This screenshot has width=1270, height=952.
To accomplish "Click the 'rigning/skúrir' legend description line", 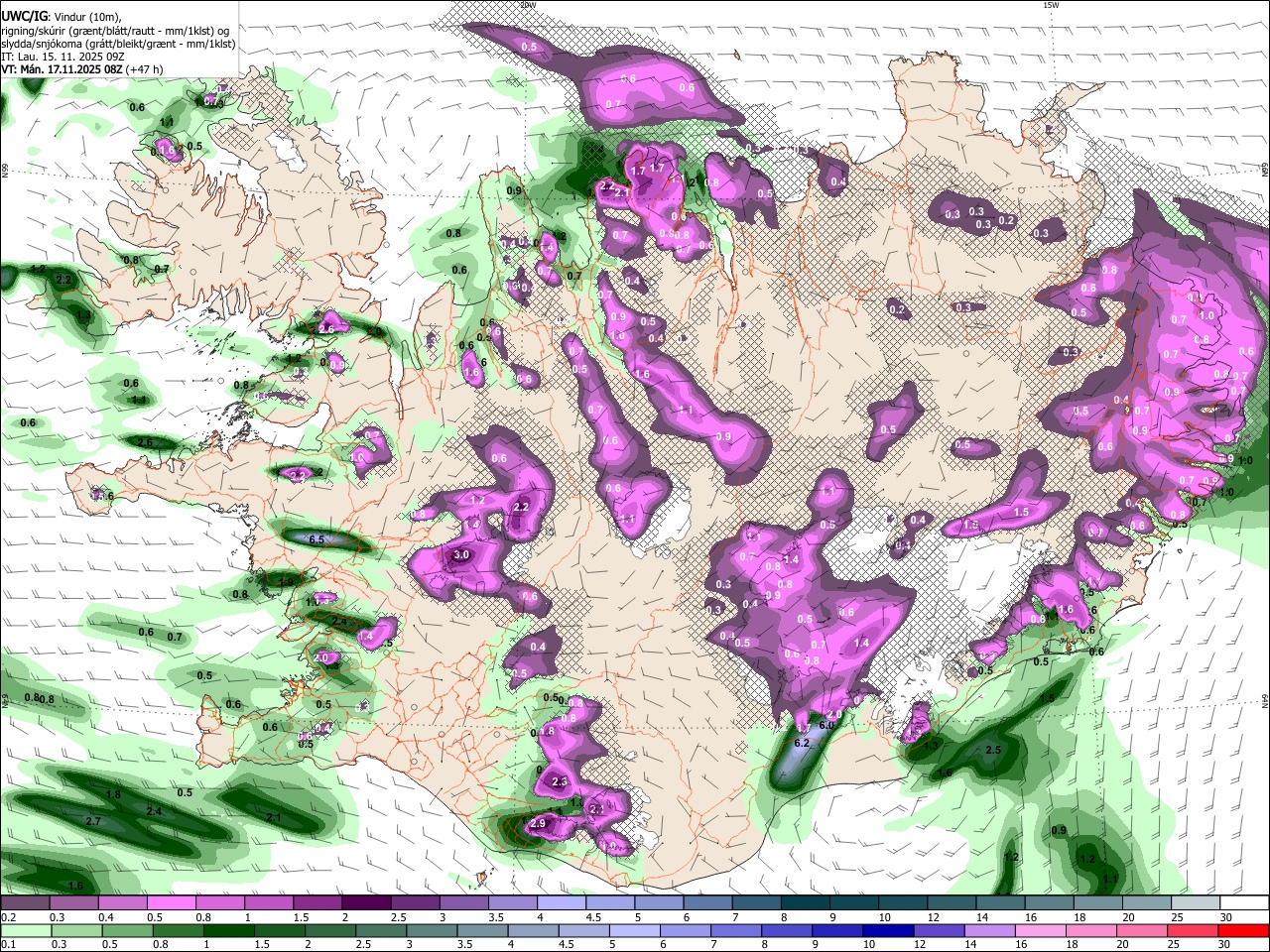I will 115,31.
